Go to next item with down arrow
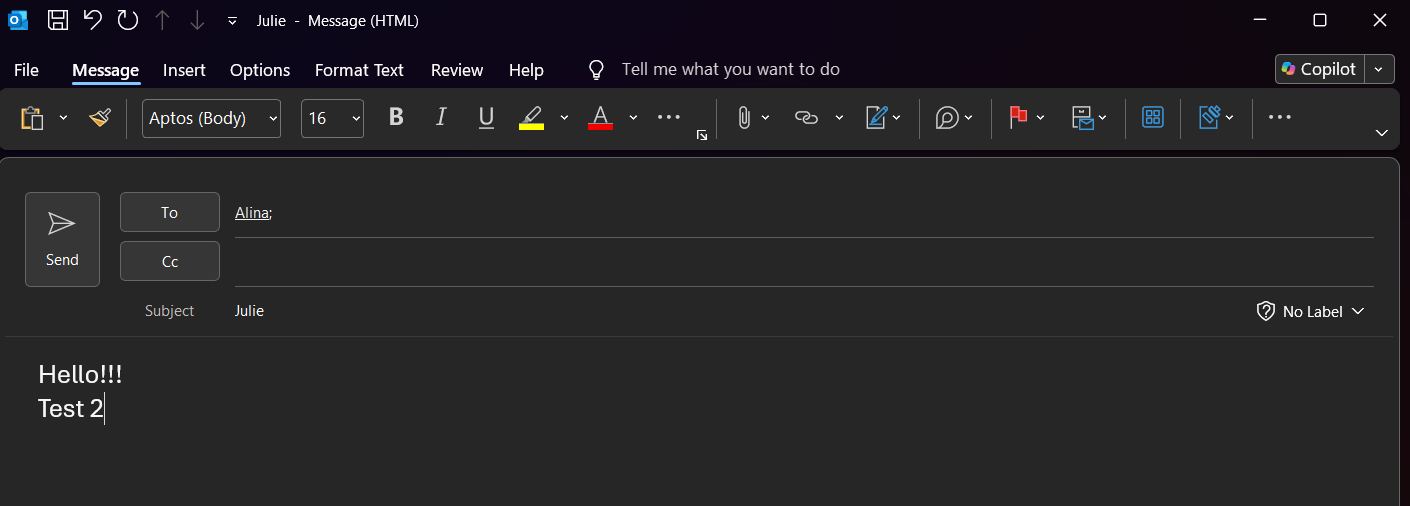This screenshot has width=1410, height=506. coord(197,20)
